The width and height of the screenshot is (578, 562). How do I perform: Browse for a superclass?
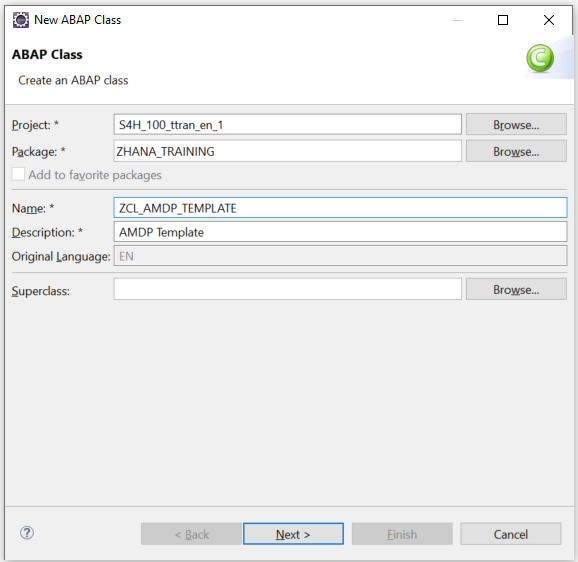(x=516, y=289)
